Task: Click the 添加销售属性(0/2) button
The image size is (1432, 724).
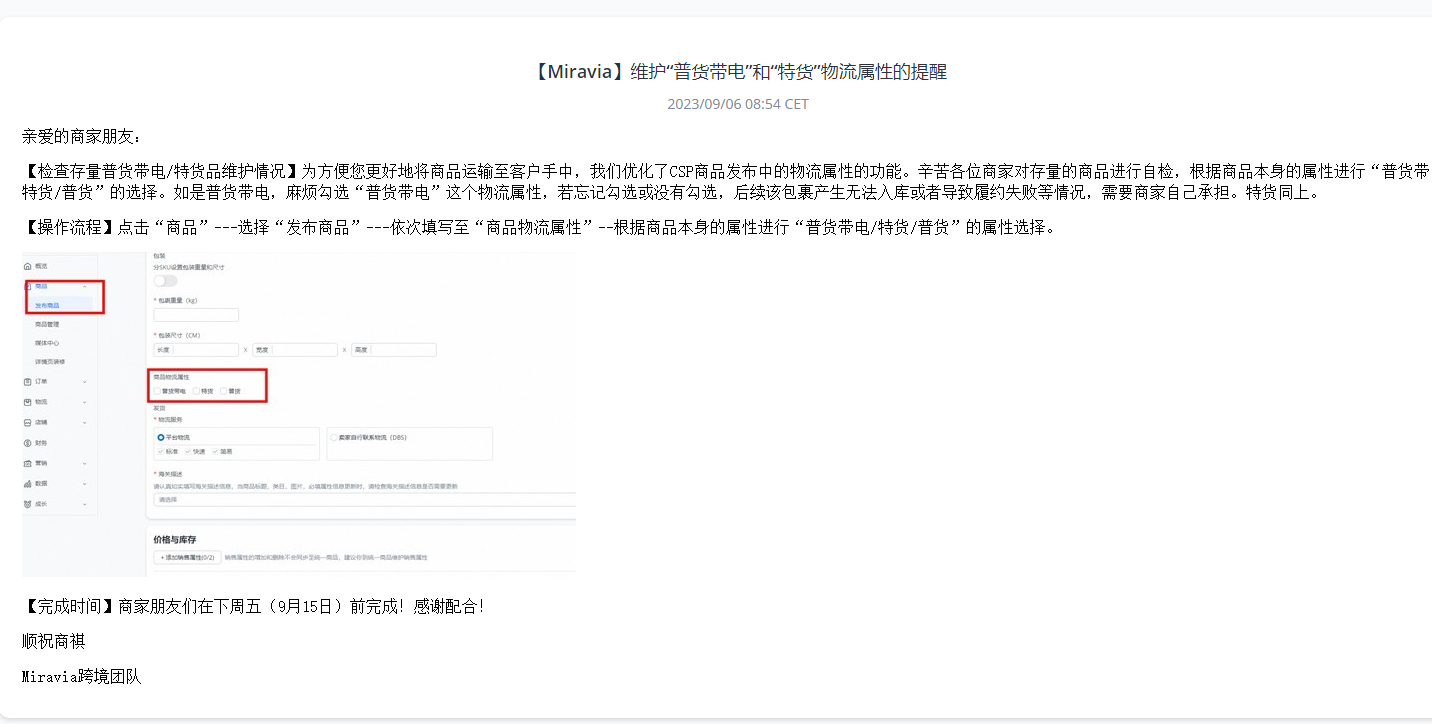Action: [x=187, y=557]
